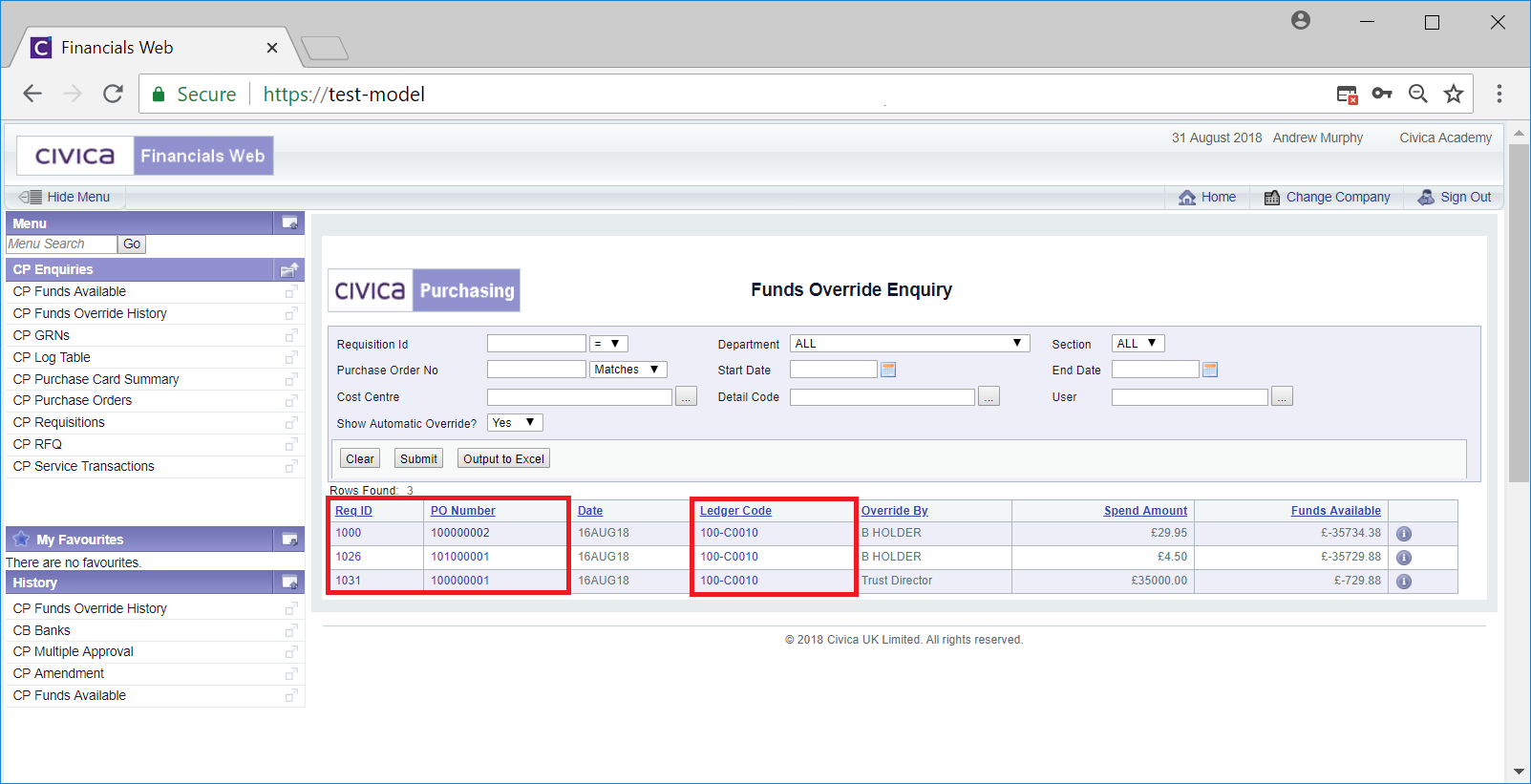Click the Cost Centre input field
1531x784 pixels.
[580, 397]
